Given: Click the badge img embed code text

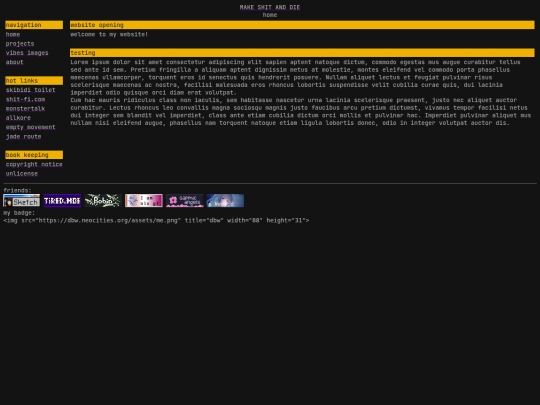Looking at the screenshot, I should coord(156,220).
